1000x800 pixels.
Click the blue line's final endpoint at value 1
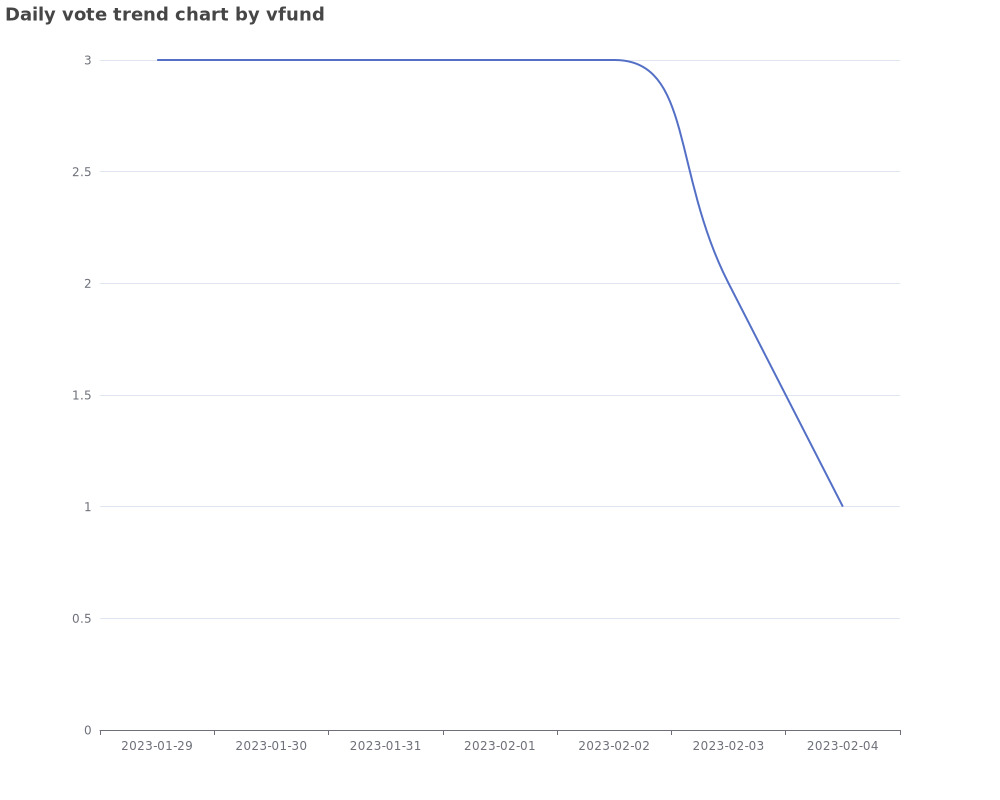(x=842, y=506)
